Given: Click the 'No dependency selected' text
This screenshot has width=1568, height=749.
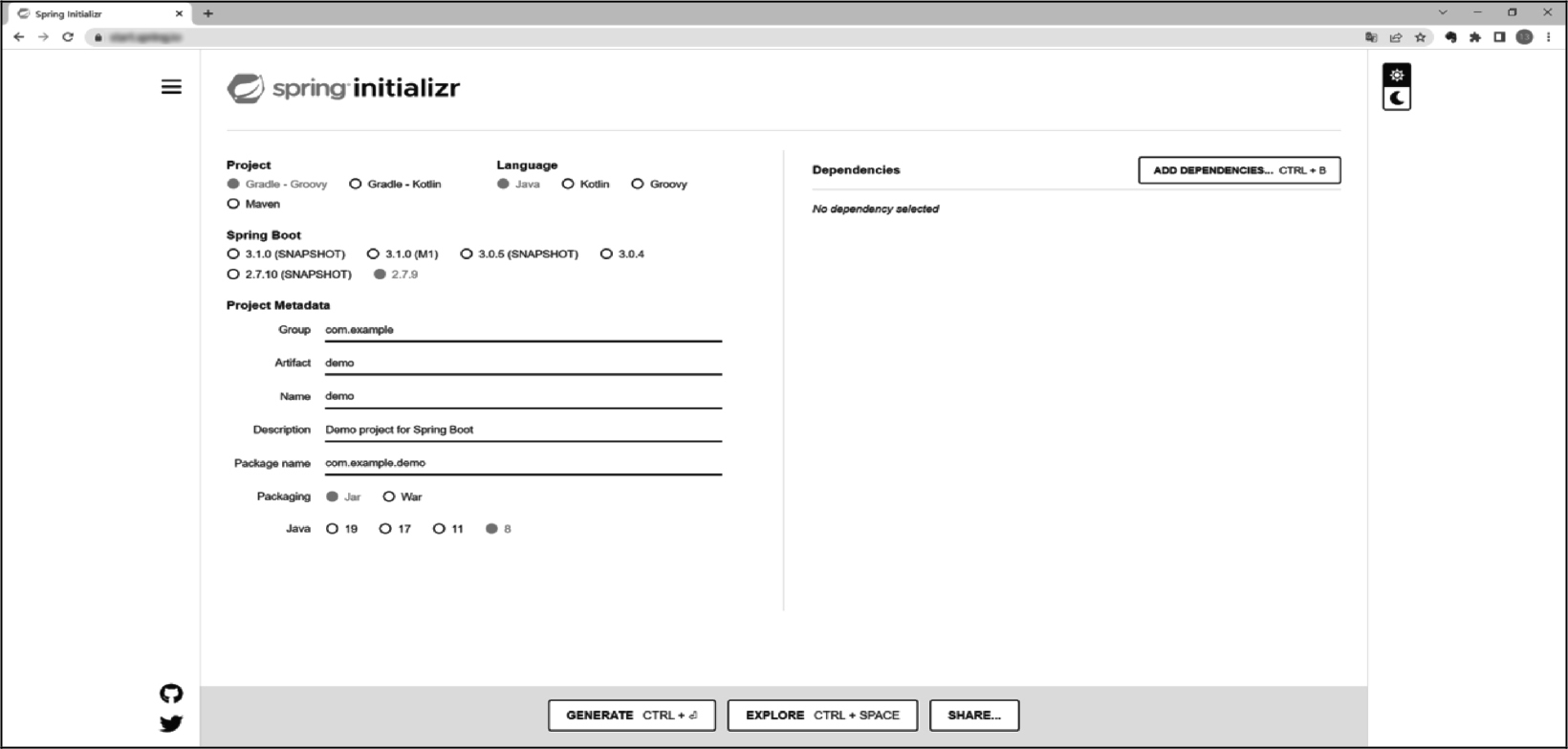Looking at the screenshot, I should (x=876, y=209).
